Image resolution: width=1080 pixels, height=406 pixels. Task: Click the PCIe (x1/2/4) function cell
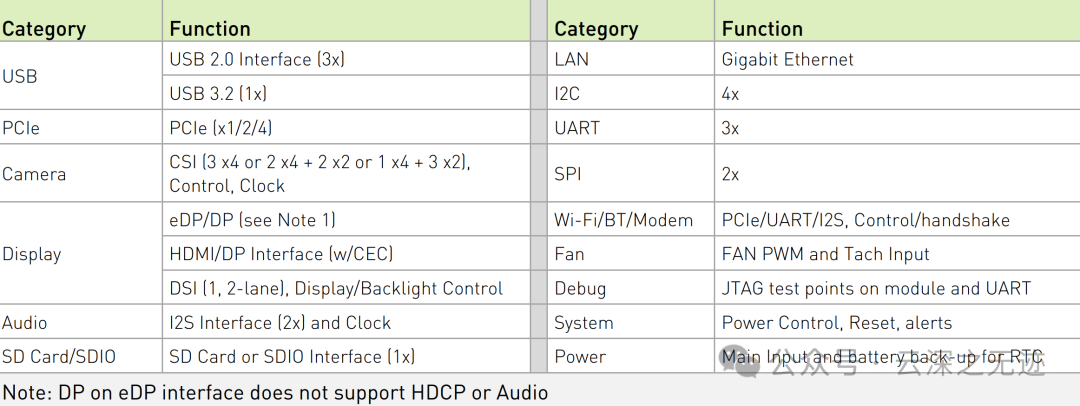(x=221, y=128)
